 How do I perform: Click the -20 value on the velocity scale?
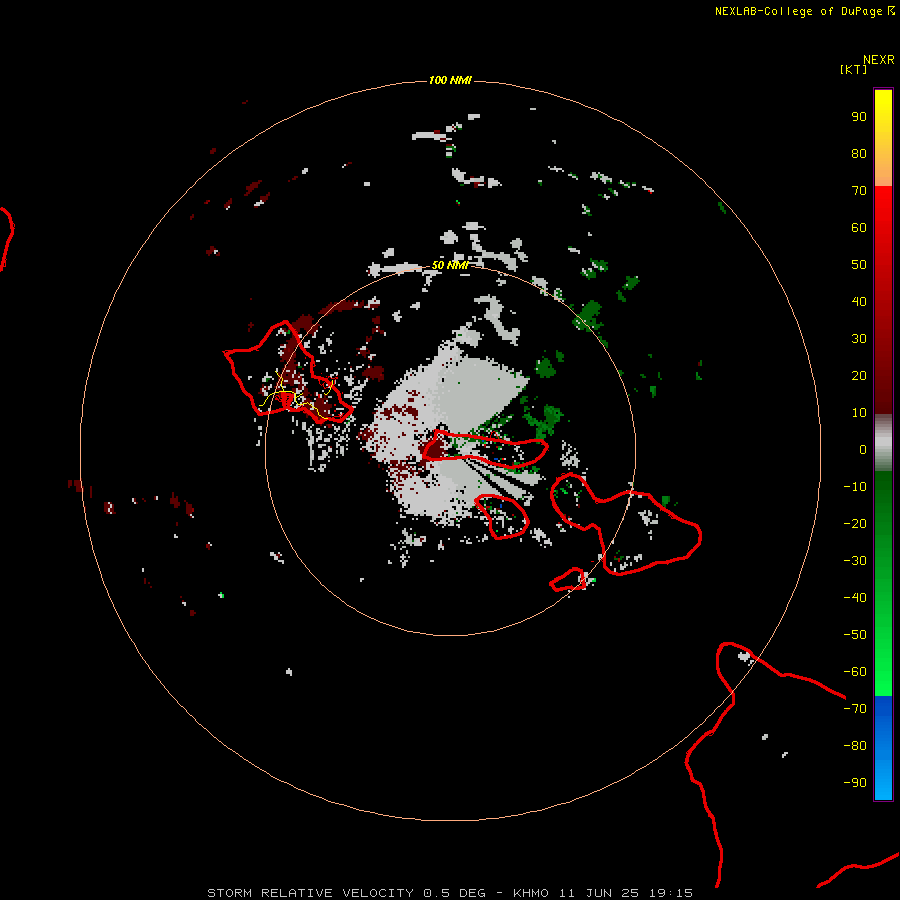click(855, 523)
